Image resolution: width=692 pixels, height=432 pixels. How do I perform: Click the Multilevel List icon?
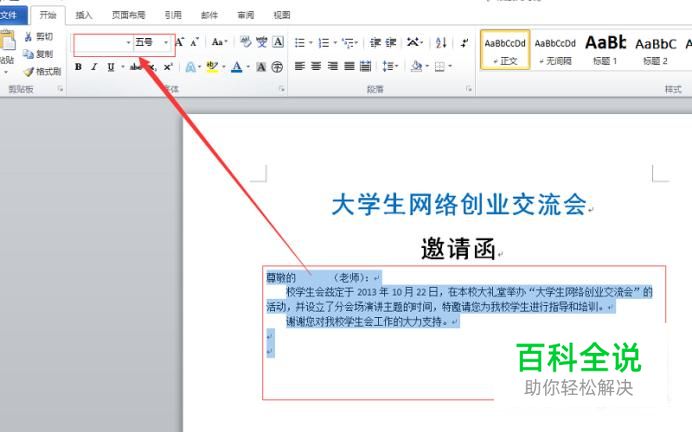pyautogui.click(x=348, y=43)
